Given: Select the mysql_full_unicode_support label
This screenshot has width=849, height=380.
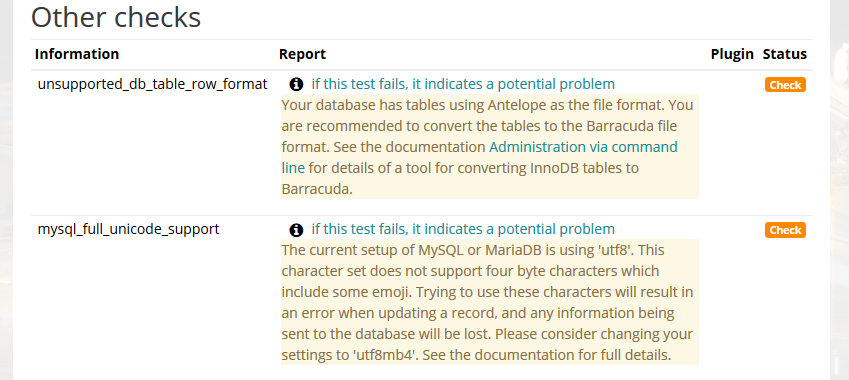Looking at the screenshot, I should point(128,230).
